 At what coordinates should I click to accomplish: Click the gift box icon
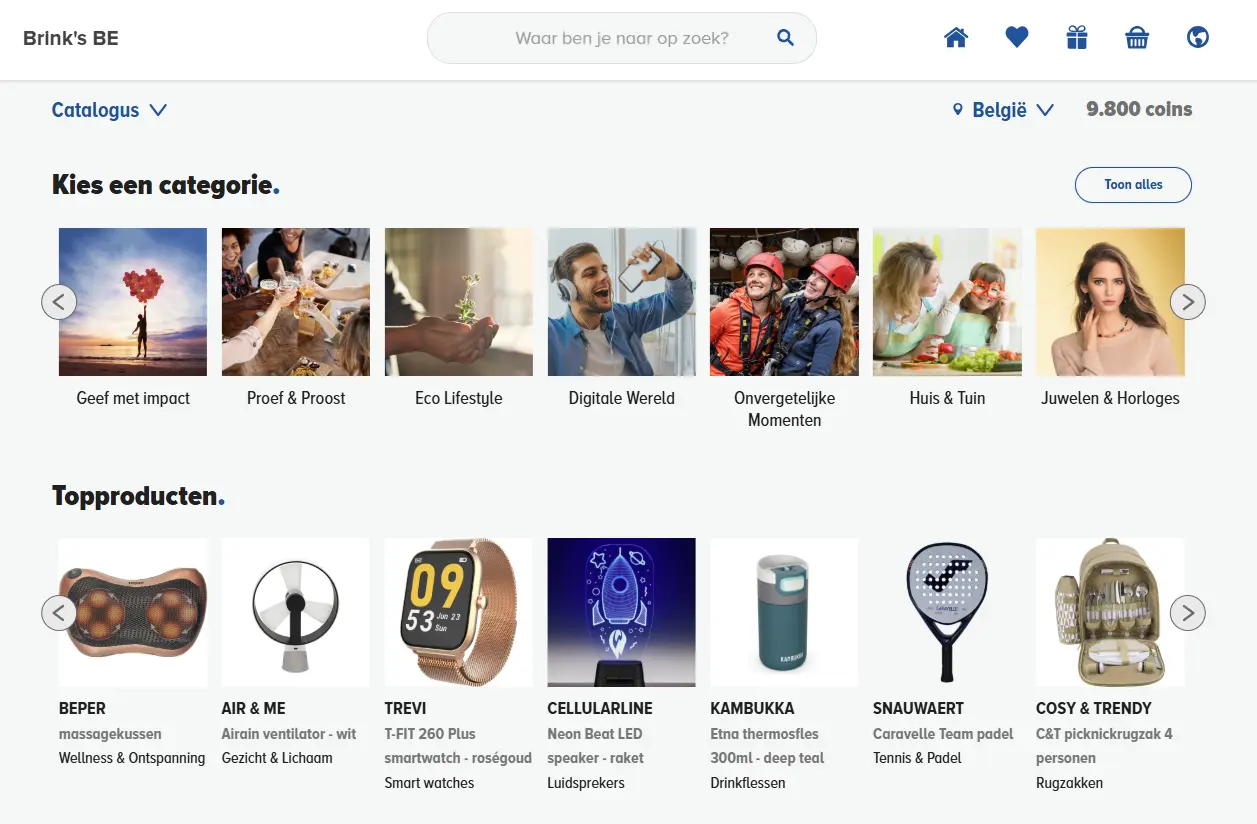click(x=1076, y=38)
